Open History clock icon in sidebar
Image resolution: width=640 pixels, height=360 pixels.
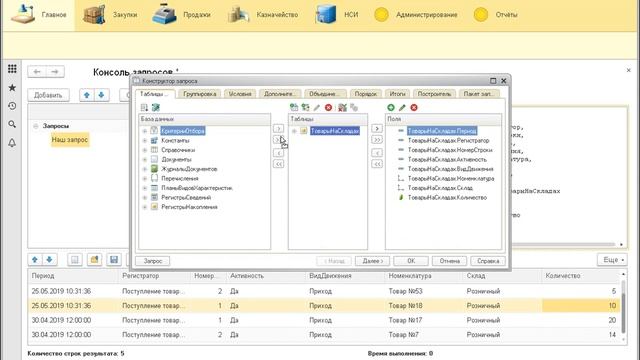point(12,106)
